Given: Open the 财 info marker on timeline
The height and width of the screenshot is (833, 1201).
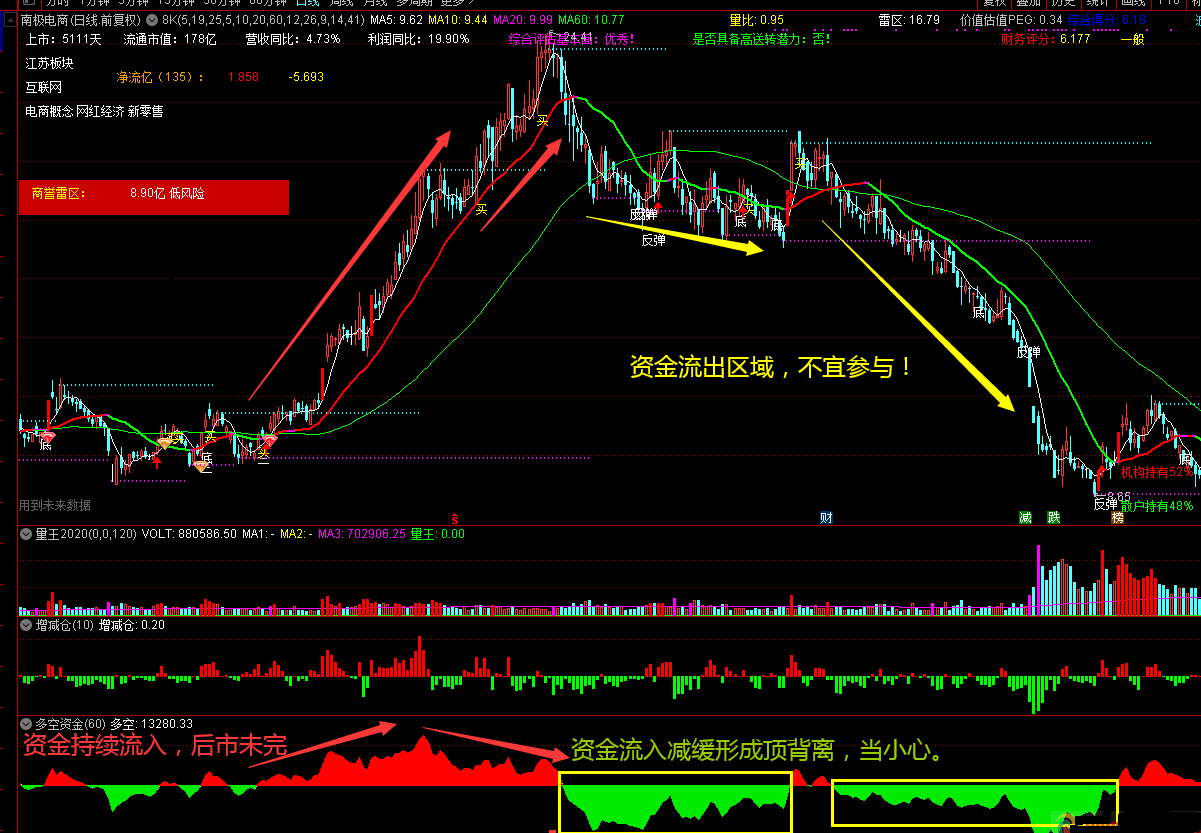Looking at the screenshot, I should [826, 517].
